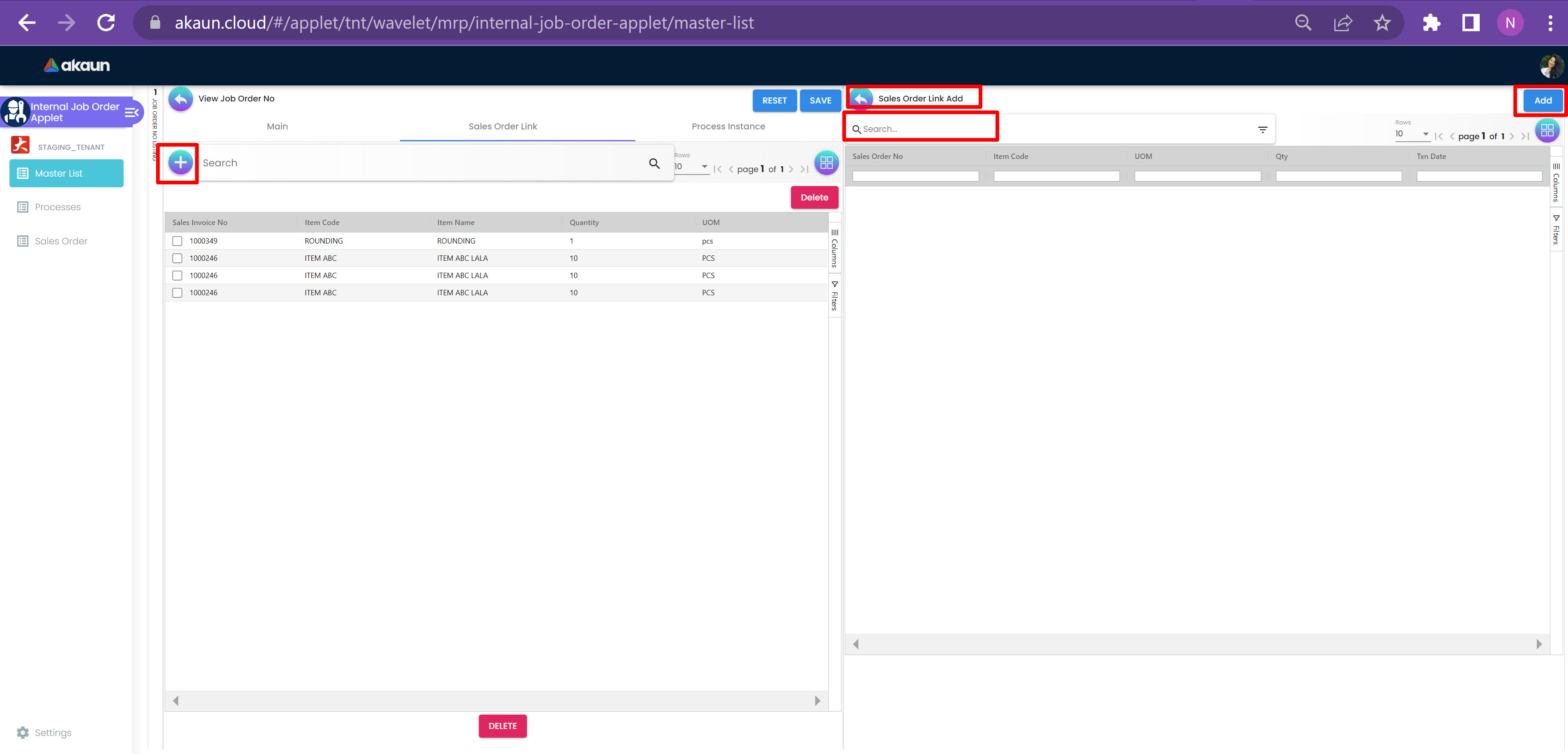The width and height of the screenshot is (1568, 754).
Task: Tick the first 1000246 row checkbox
Action: point(177,258)
